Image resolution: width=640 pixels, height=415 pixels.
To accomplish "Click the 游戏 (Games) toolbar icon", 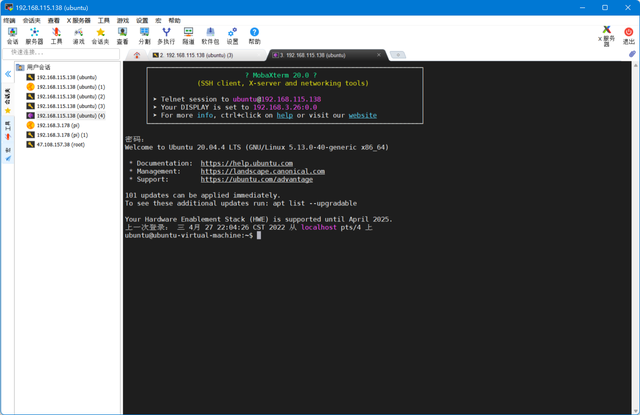I will point(78,36).
